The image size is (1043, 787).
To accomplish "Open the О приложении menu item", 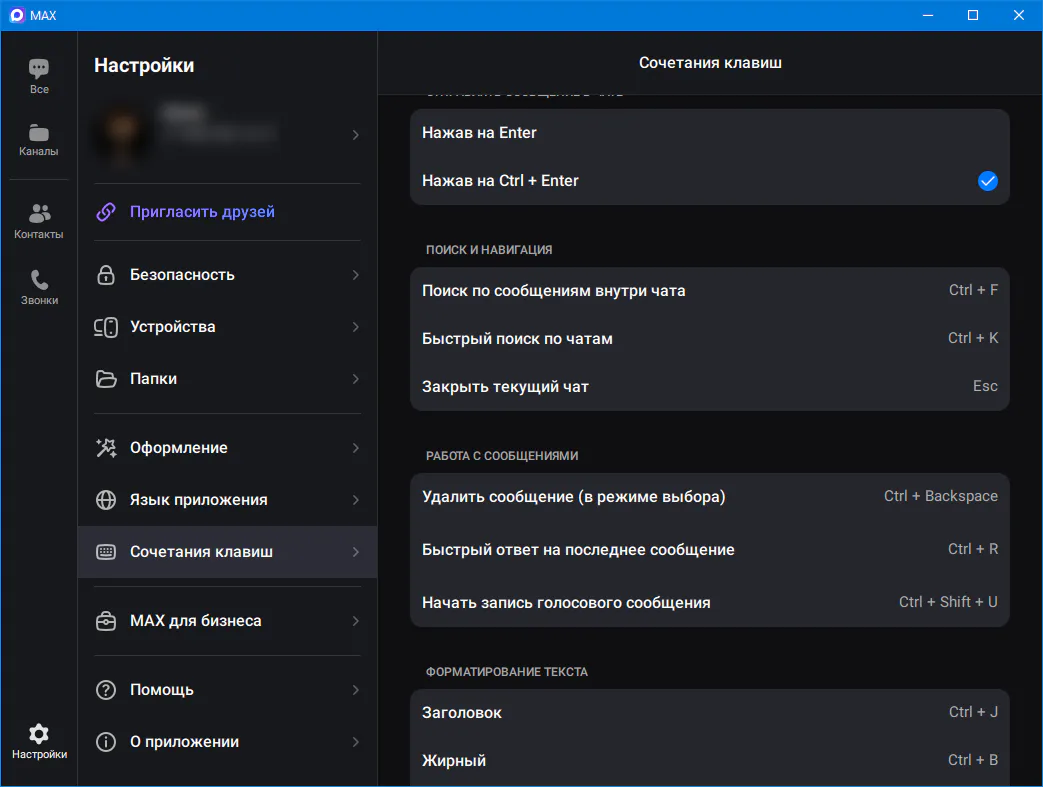I will click(x=185, y=742).
